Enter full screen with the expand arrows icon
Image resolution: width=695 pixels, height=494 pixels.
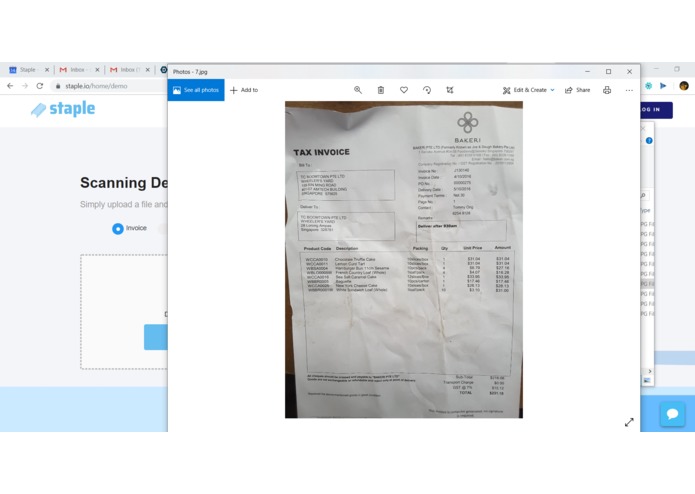(x=629, y=422)
